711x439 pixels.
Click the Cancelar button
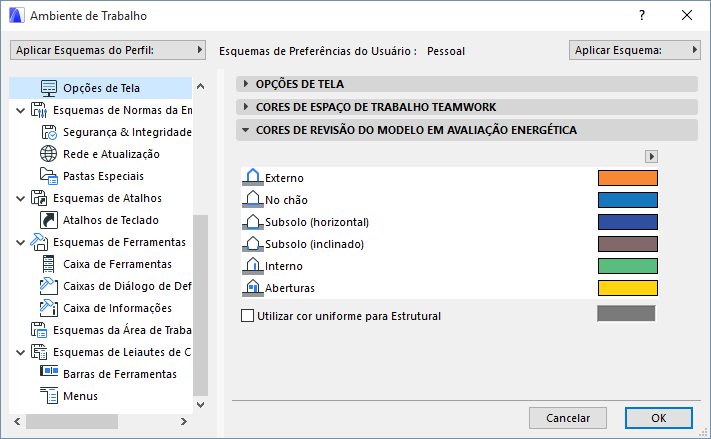coord(567,418)
